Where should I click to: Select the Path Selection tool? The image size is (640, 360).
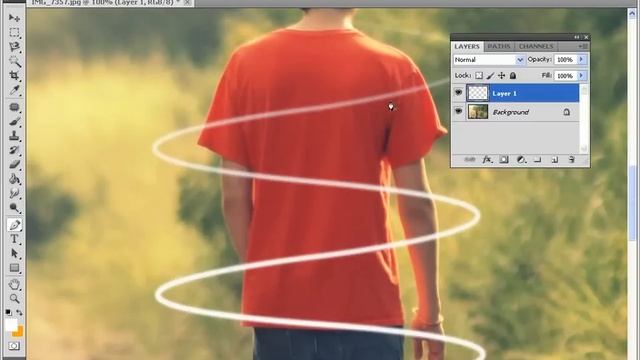14,253
